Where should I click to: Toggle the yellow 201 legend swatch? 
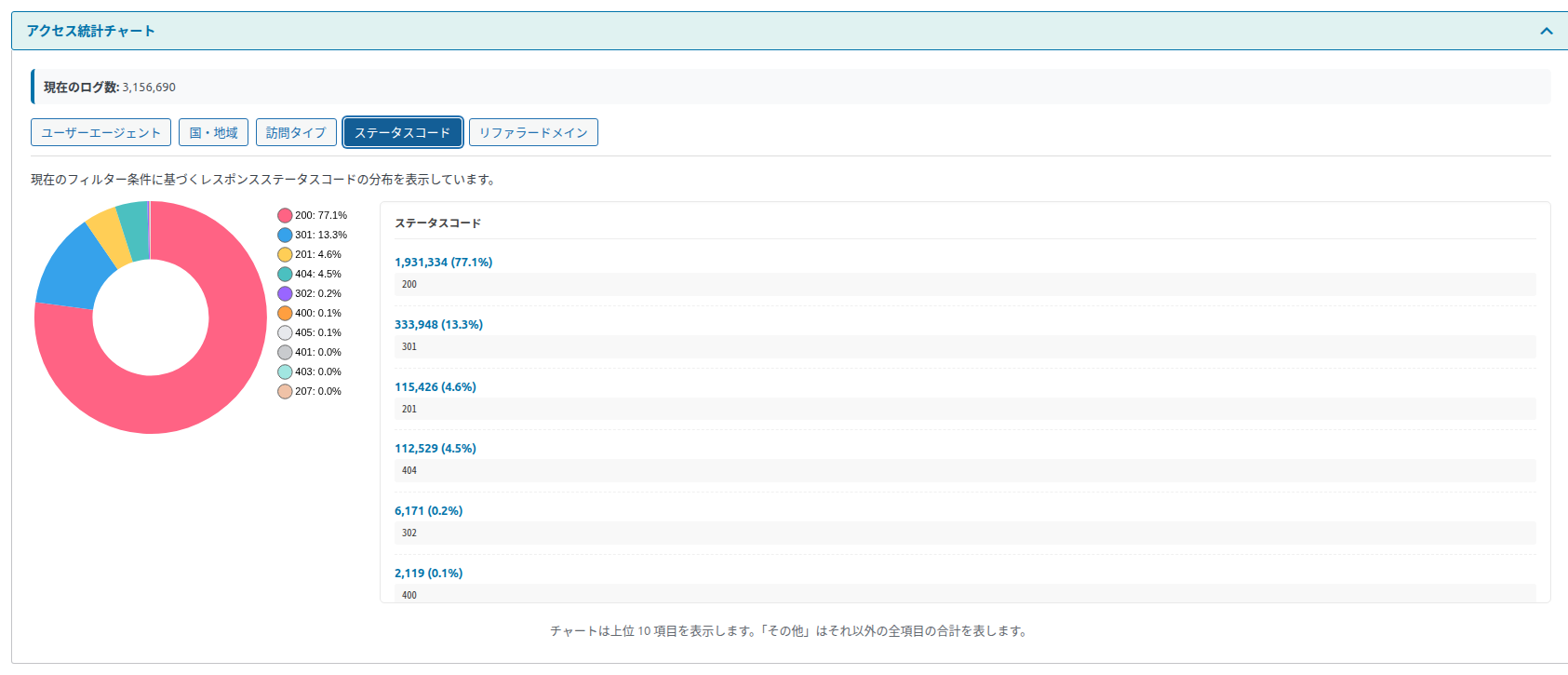tap(285, 254)
